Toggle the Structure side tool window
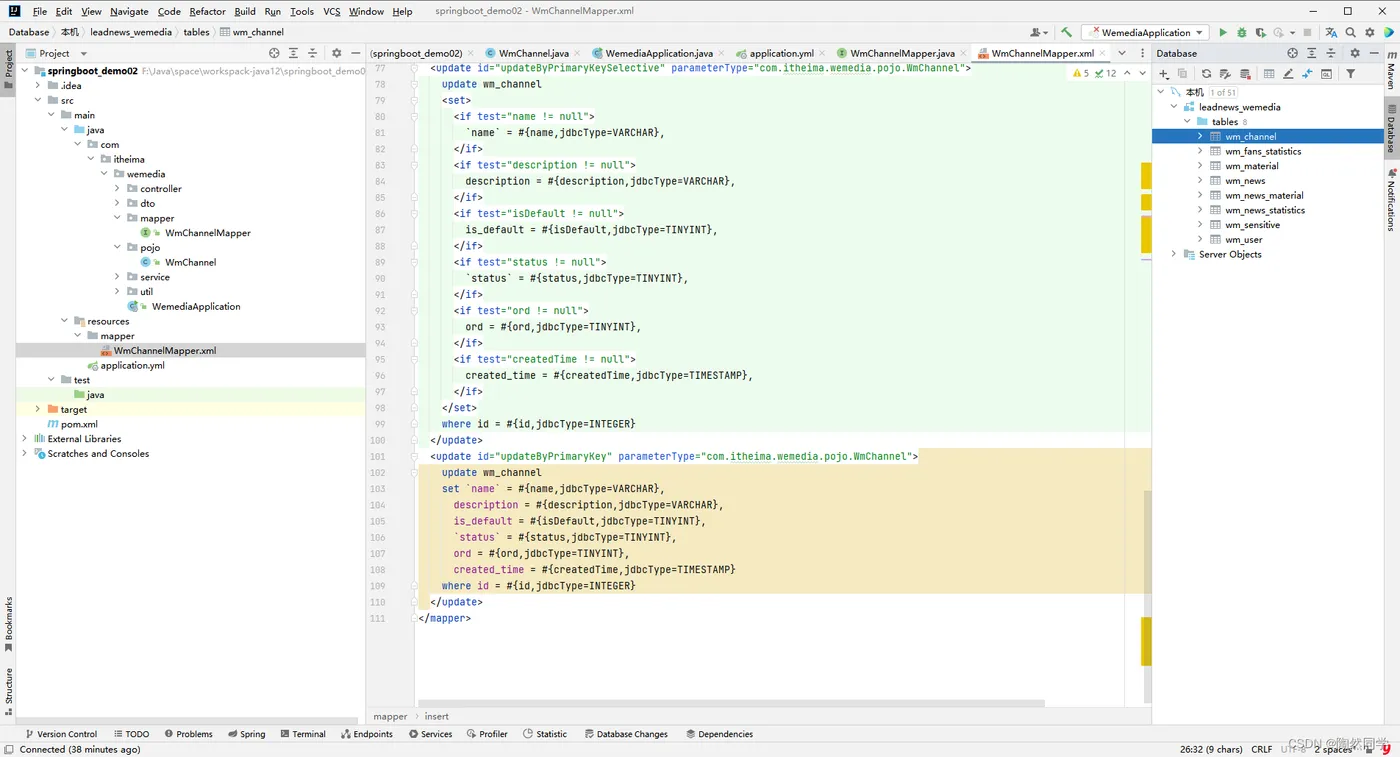This screenshot has height=757, width=1400. pos(8,691)
